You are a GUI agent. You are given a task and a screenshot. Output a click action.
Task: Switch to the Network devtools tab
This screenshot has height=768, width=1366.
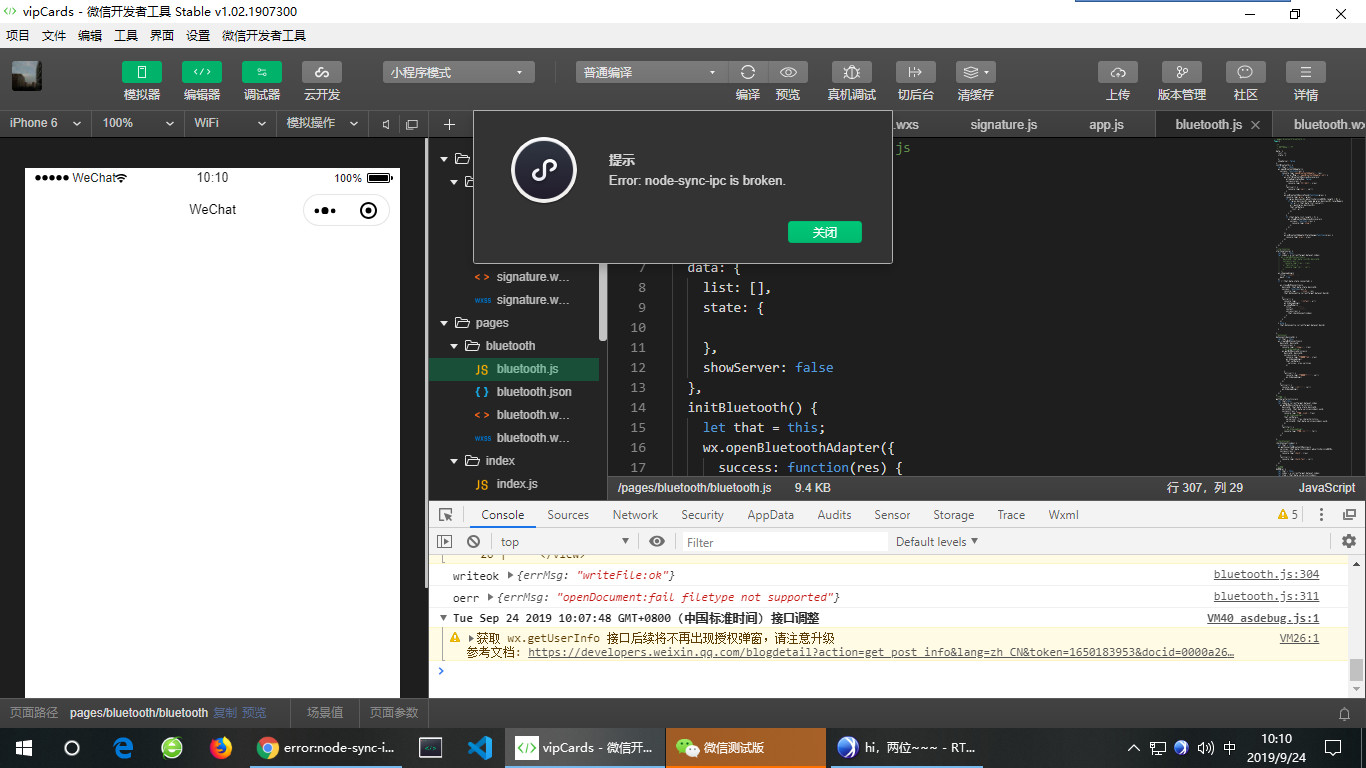pyautogui.click(x=636, y=515)
